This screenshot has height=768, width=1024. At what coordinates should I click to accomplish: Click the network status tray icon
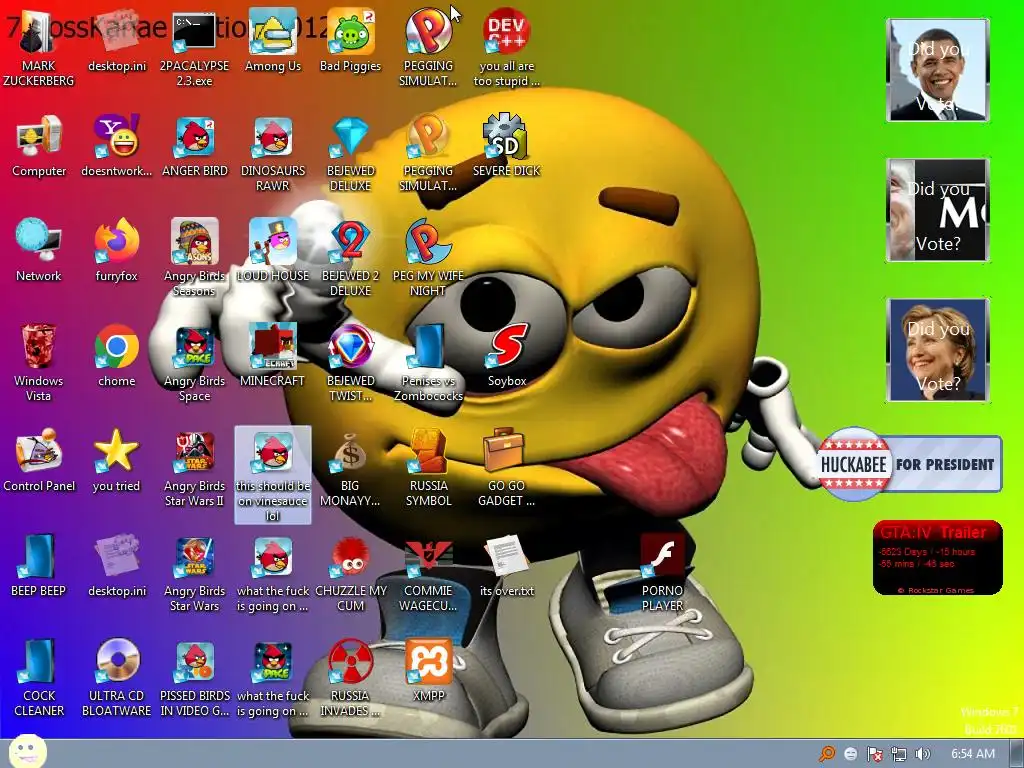tap(899, 754)
